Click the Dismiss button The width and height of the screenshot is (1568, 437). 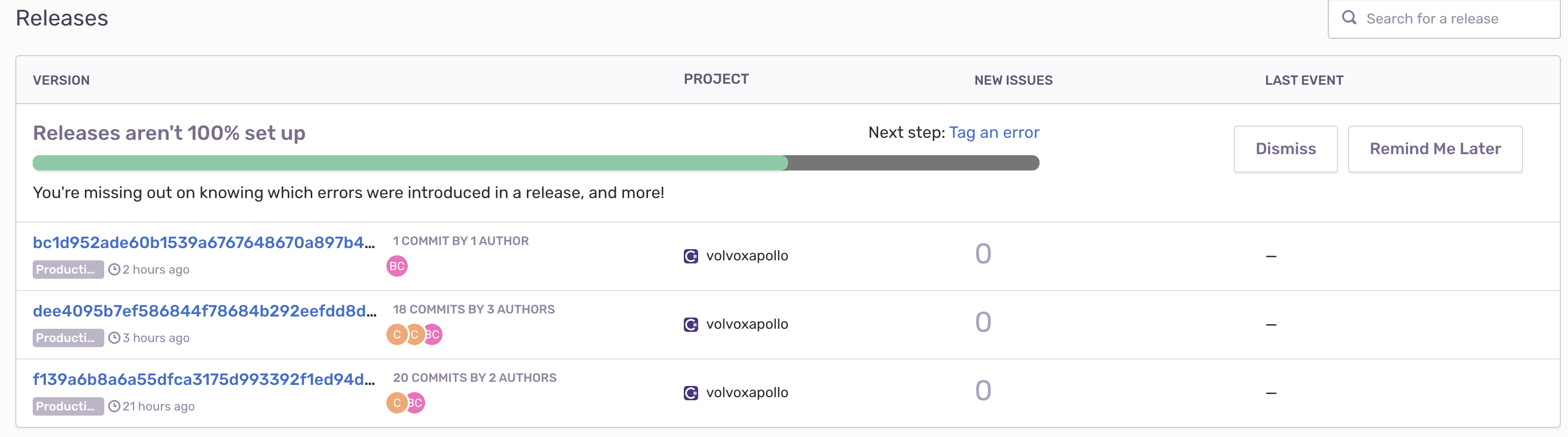click(x=1285, y=148)
